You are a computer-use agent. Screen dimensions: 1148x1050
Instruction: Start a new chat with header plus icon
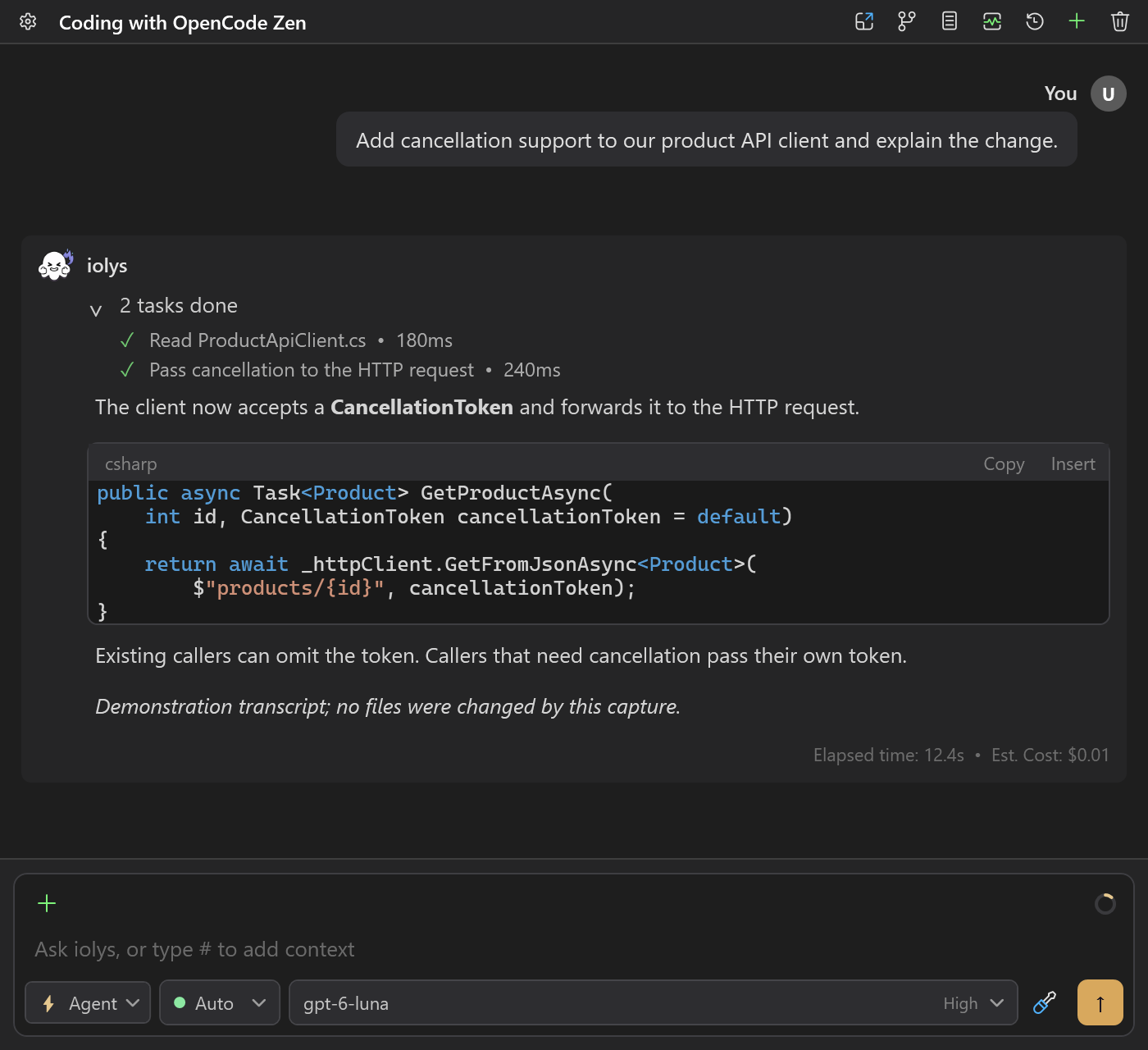coord(1077,22)
